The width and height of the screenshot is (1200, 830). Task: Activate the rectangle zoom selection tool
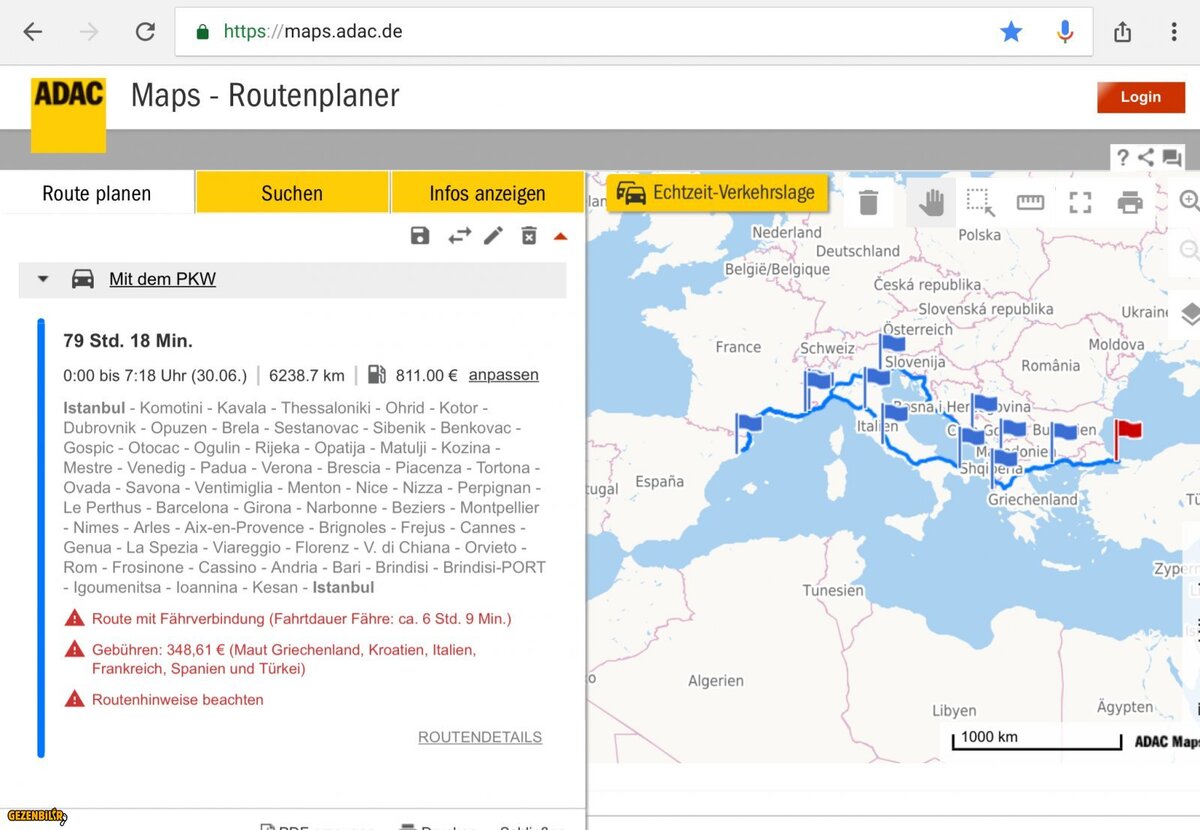point(980,203)
